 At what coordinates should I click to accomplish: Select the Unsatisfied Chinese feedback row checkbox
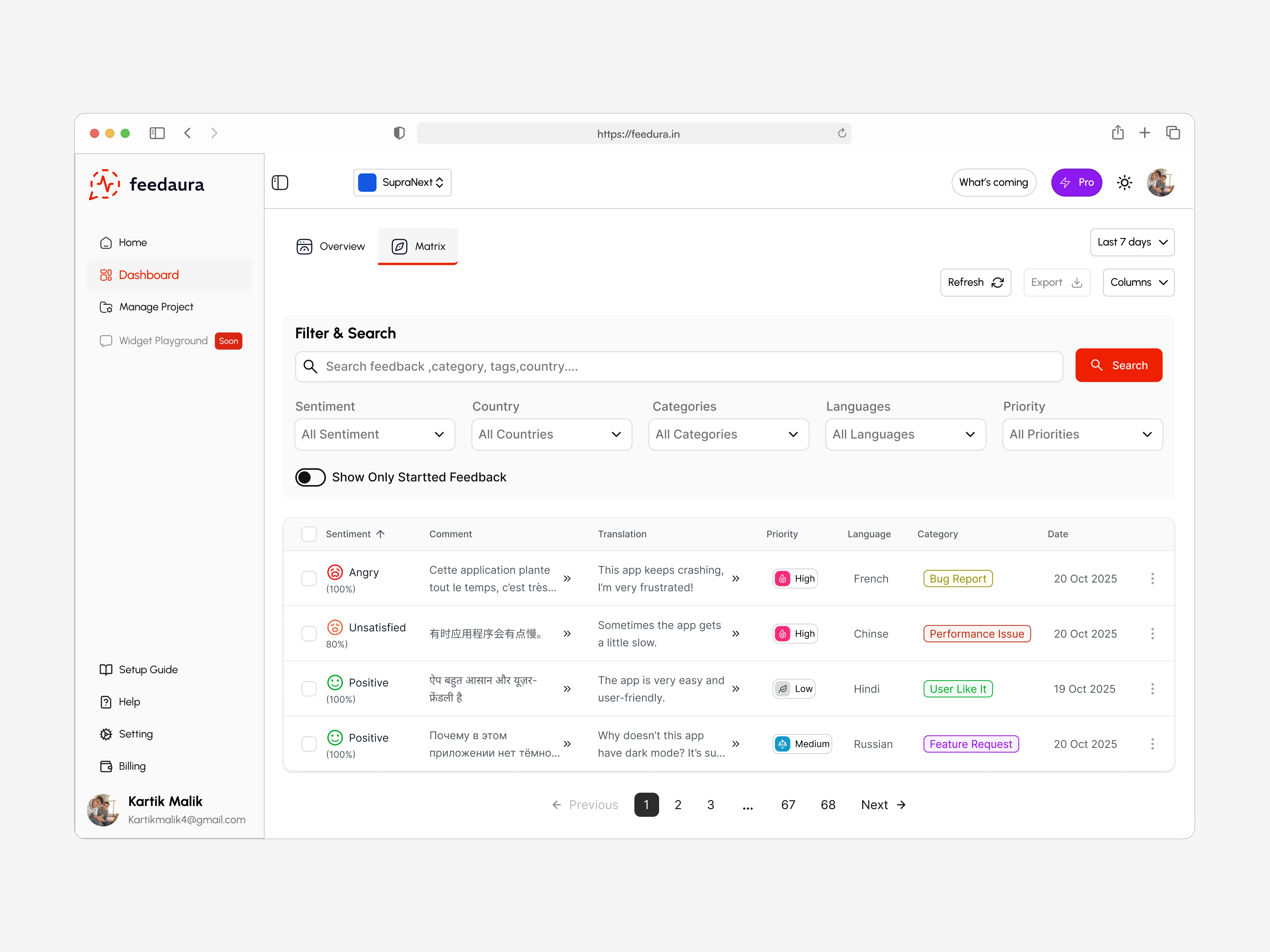point(309,634)
